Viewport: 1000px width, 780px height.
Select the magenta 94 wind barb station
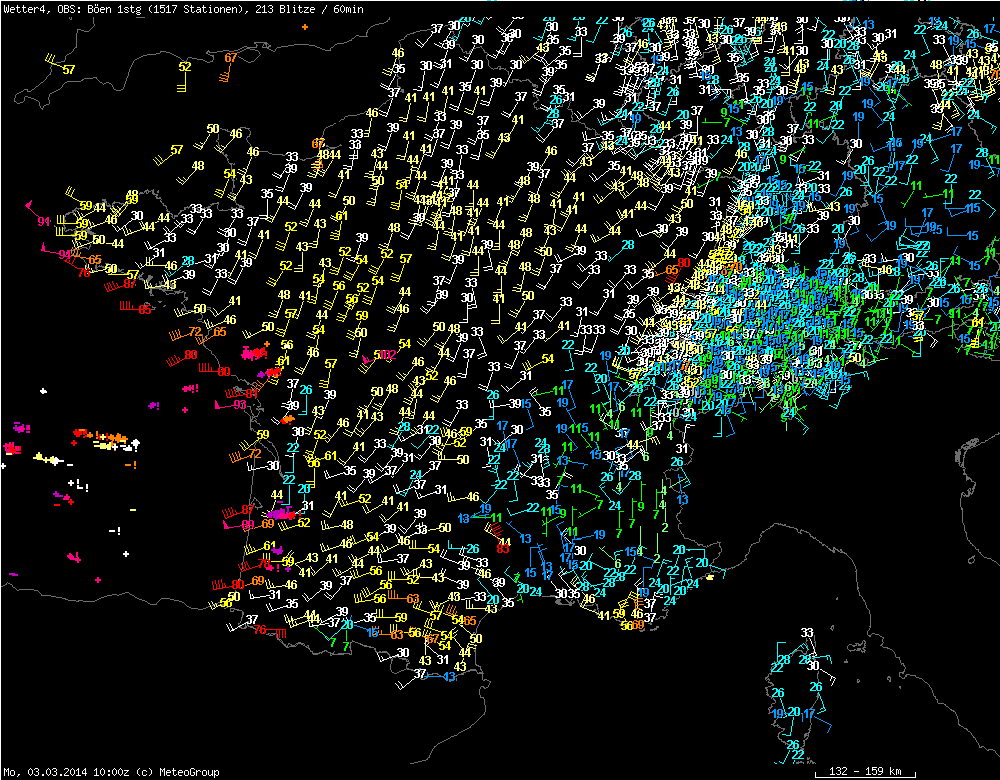coord(66,255)
